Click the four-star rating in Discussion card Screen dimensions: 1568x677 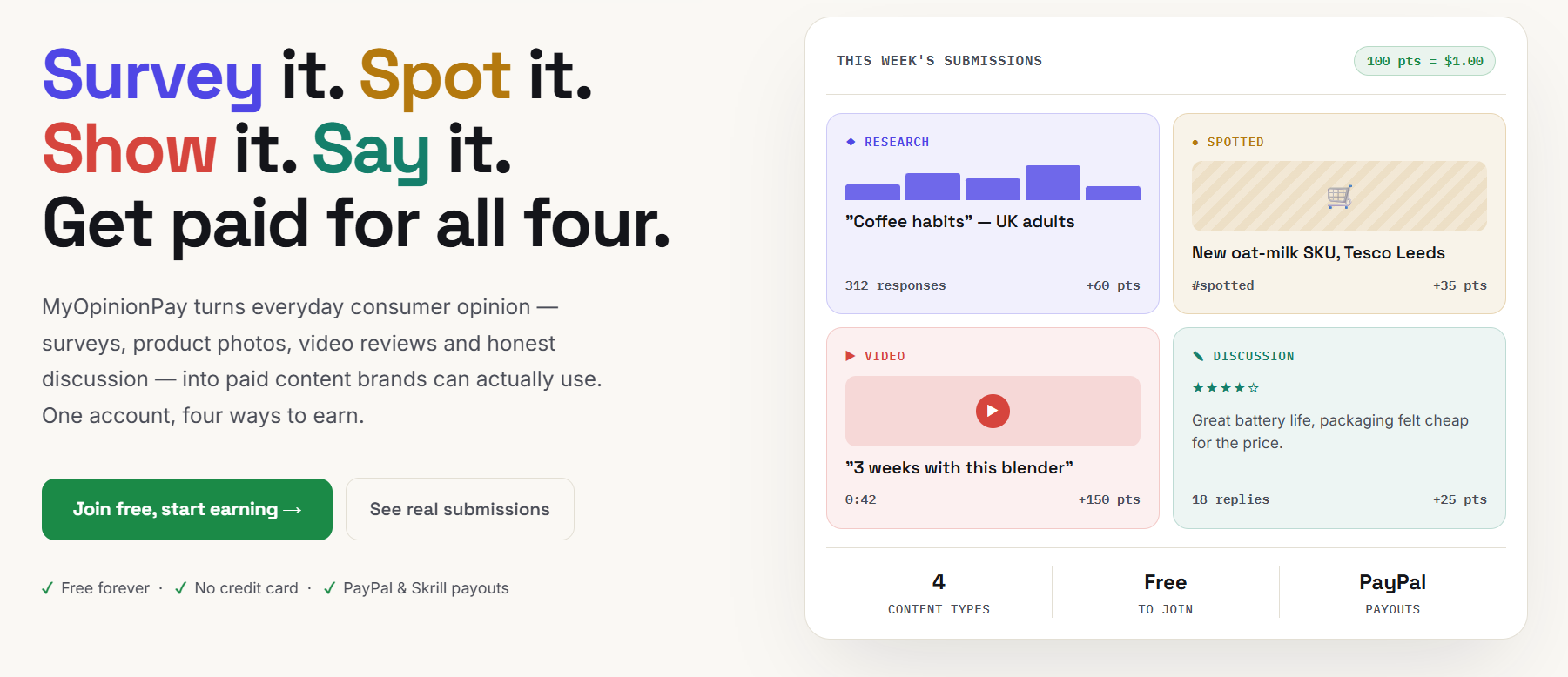(x=1226, y=388)
